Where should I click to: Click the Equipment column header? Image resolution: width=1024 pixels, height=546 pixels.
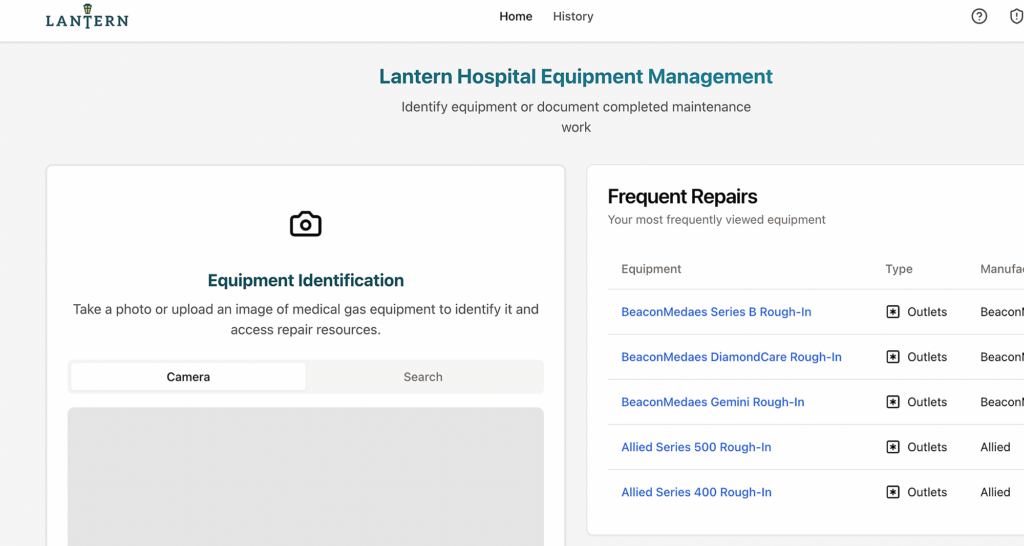click(651, 269)
